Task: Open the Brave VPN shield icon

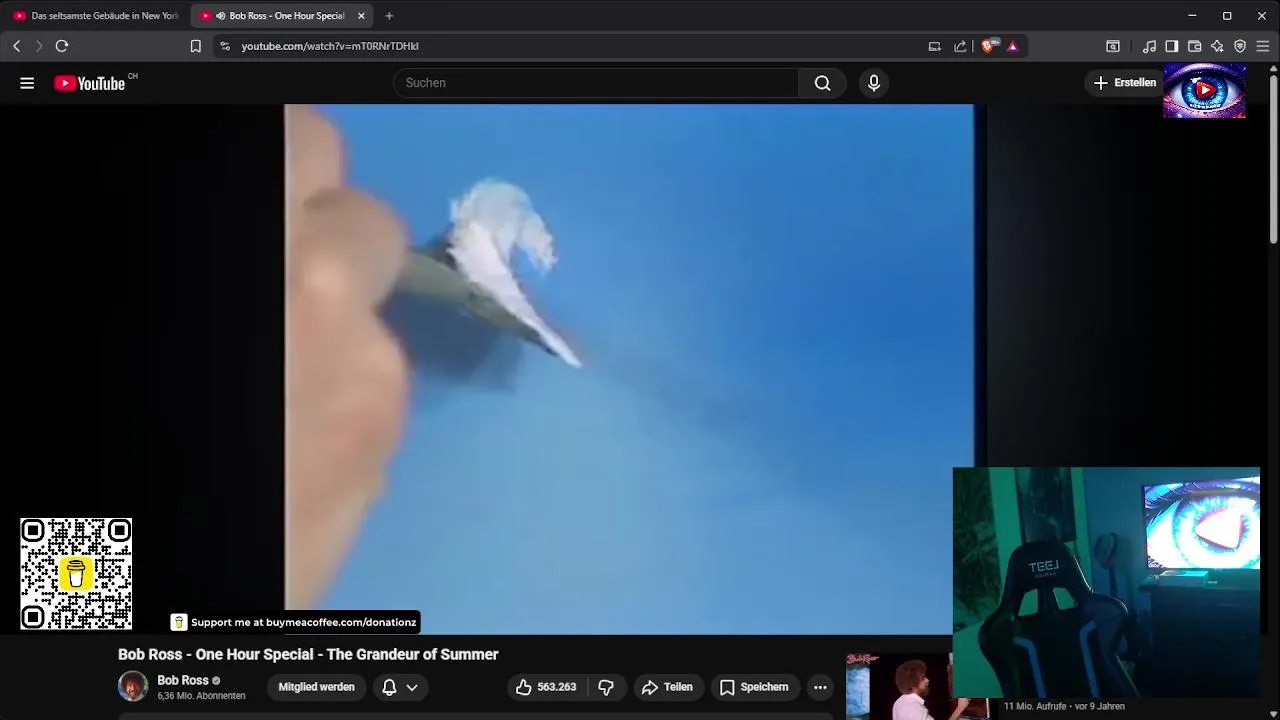Action: (1240, 46)
